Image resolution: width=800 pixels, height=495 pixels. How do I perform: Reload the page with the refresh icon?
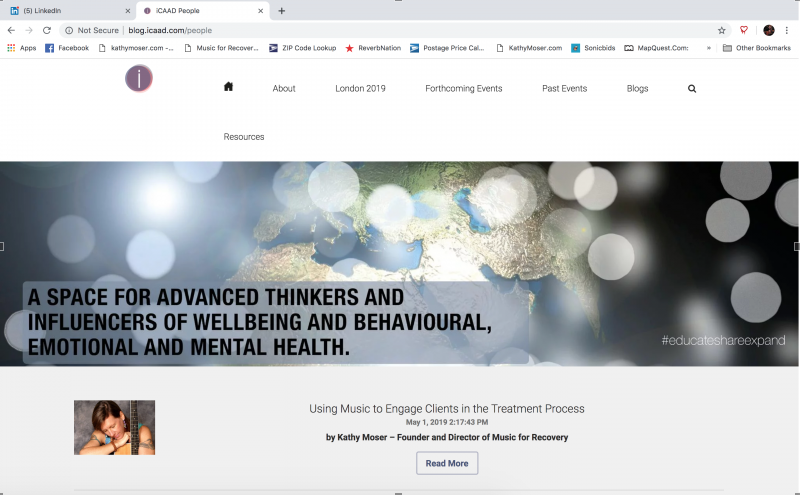[x=46, y=30]
